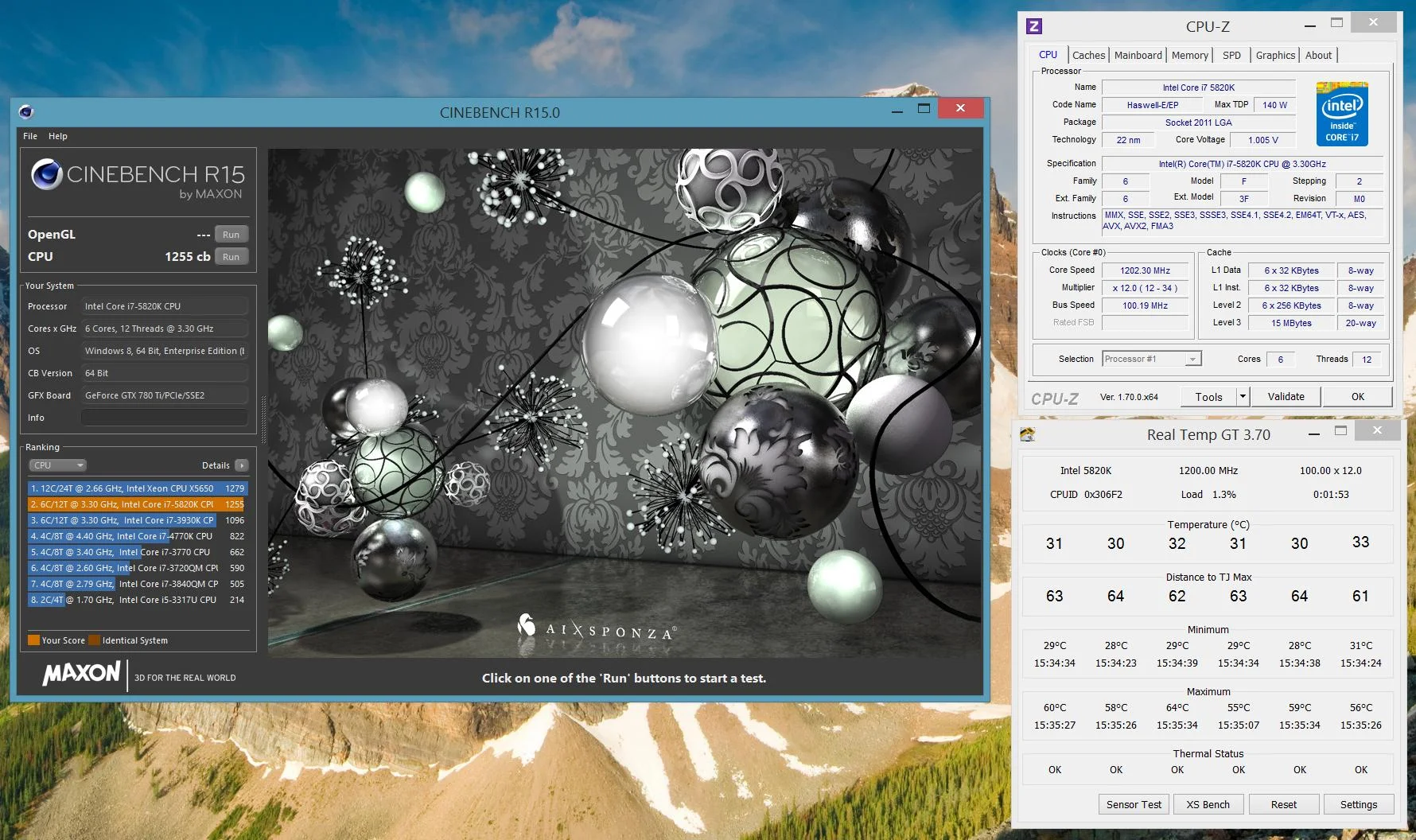The height and width of the screenshot is (840, 1416).
Task: Click OK in the CPU-Z window
Action: pyautogui.click(x=1357, y=396)
